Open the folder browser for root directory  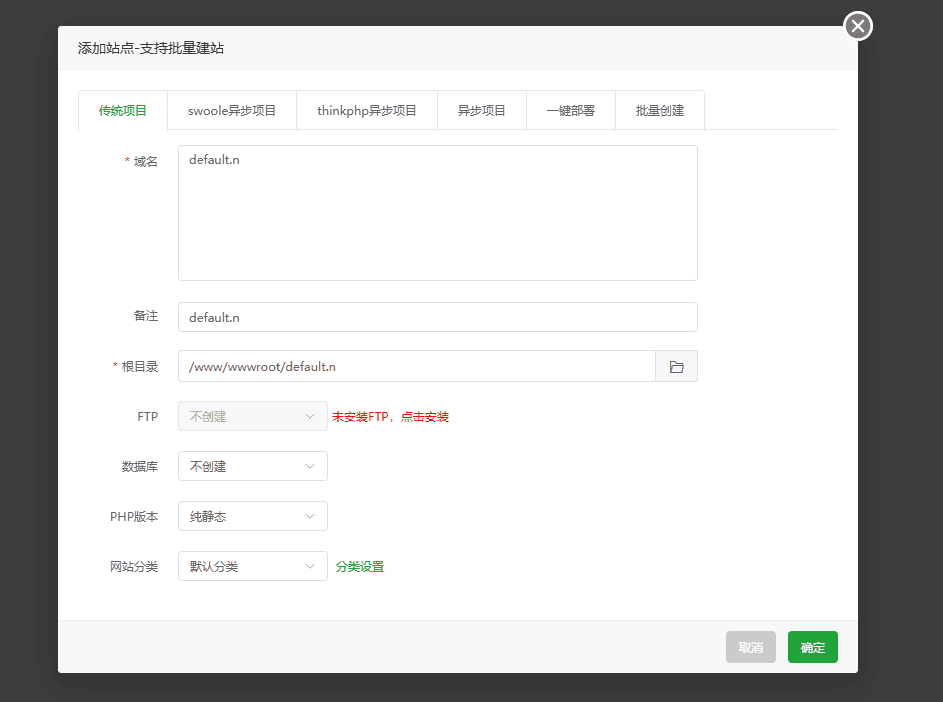[x=676, y=367]
